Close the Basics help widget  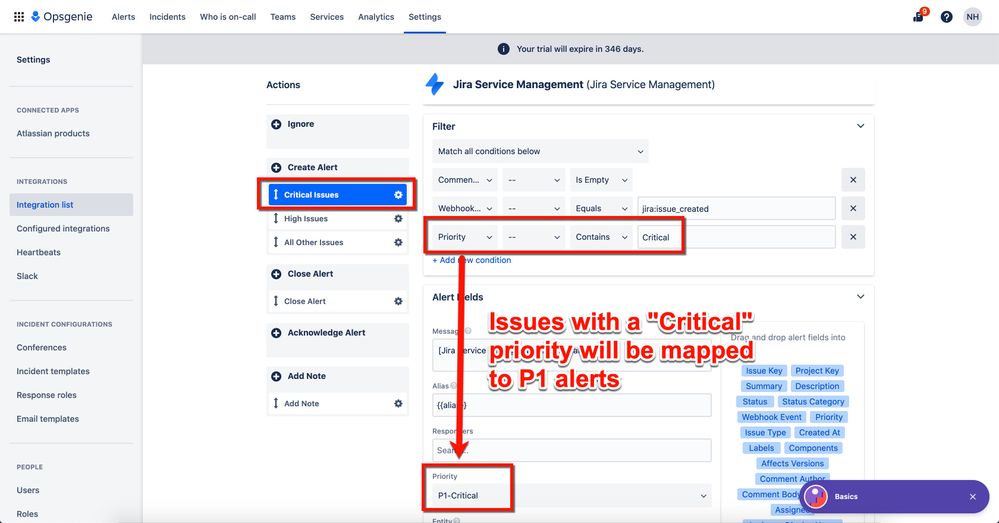[x=973, y=497]
